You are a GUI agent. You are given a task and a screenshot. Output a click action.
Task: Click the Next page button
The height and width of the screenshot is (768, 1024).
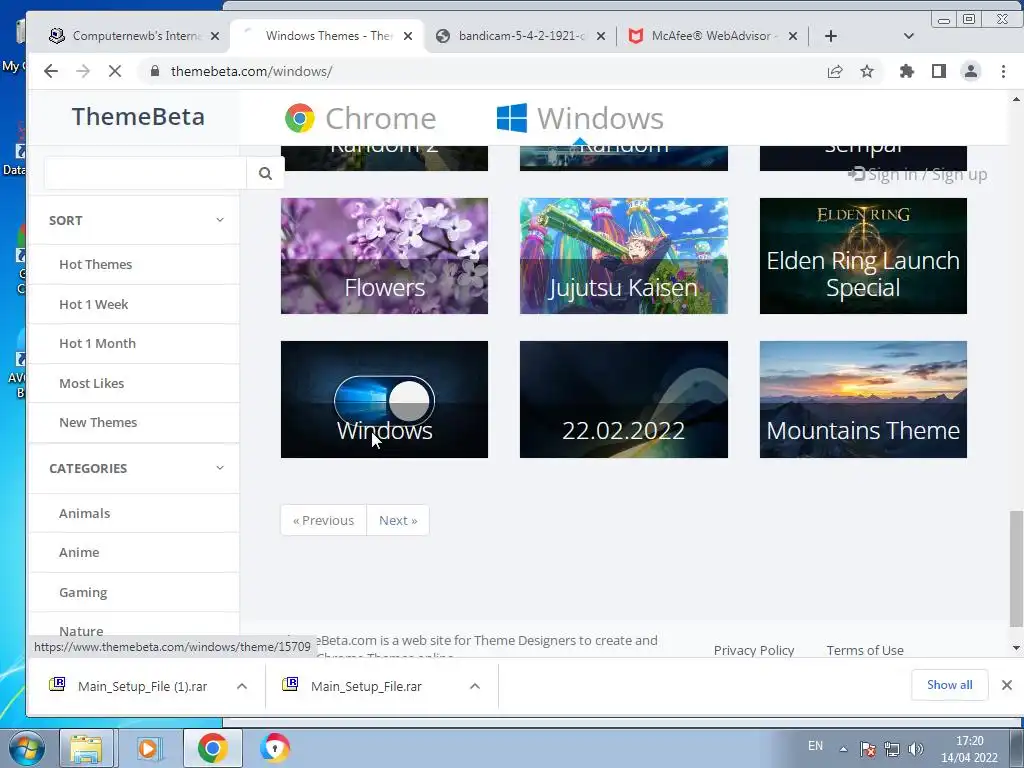click(x=398, y=520)
